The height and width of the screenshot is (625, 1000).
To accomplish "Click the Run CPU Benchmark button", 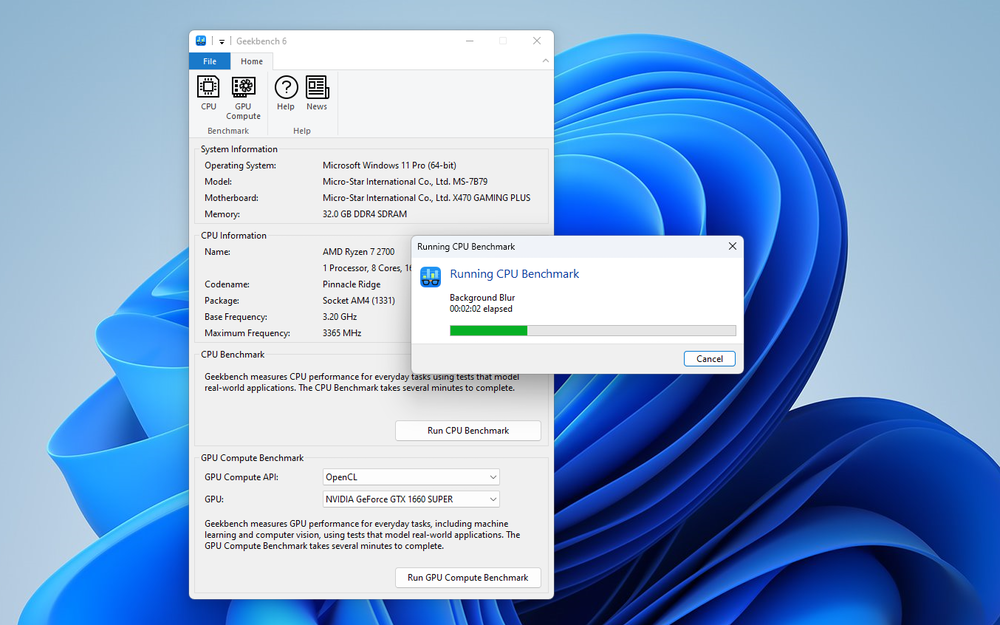I will (468, 431).
